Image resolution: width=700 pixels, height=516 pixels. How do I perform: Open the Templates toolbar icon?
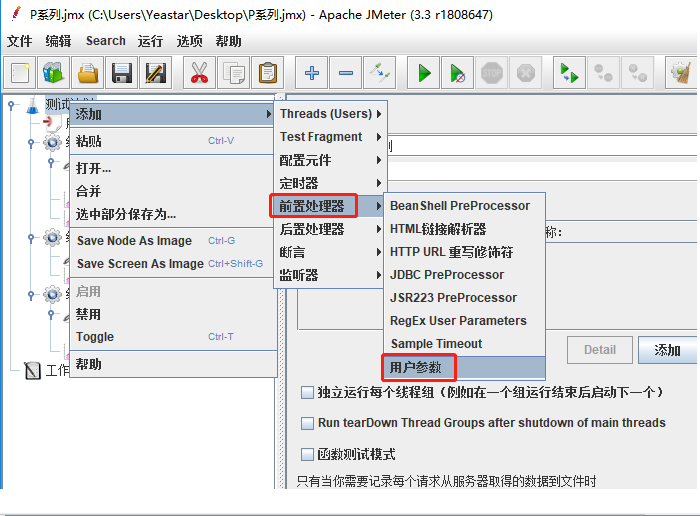[54, 73]
